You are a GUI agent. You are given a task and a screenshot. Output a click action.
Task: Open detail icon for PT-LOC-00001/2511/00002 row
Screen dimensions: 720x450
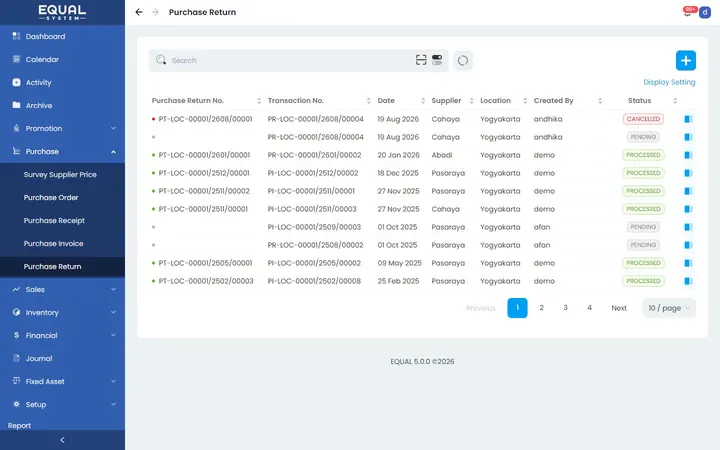pos(688,191)
